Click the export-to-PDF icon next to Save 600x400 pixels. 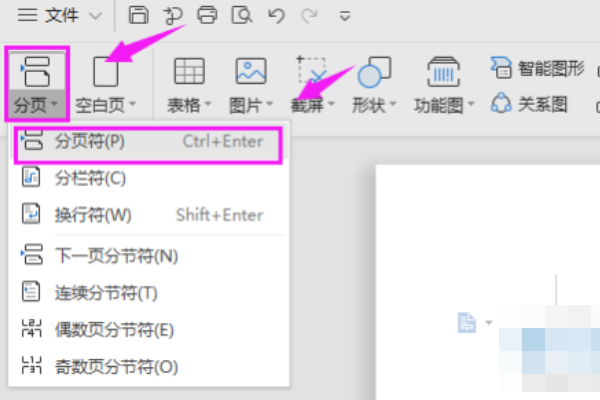tap(173, 16)
